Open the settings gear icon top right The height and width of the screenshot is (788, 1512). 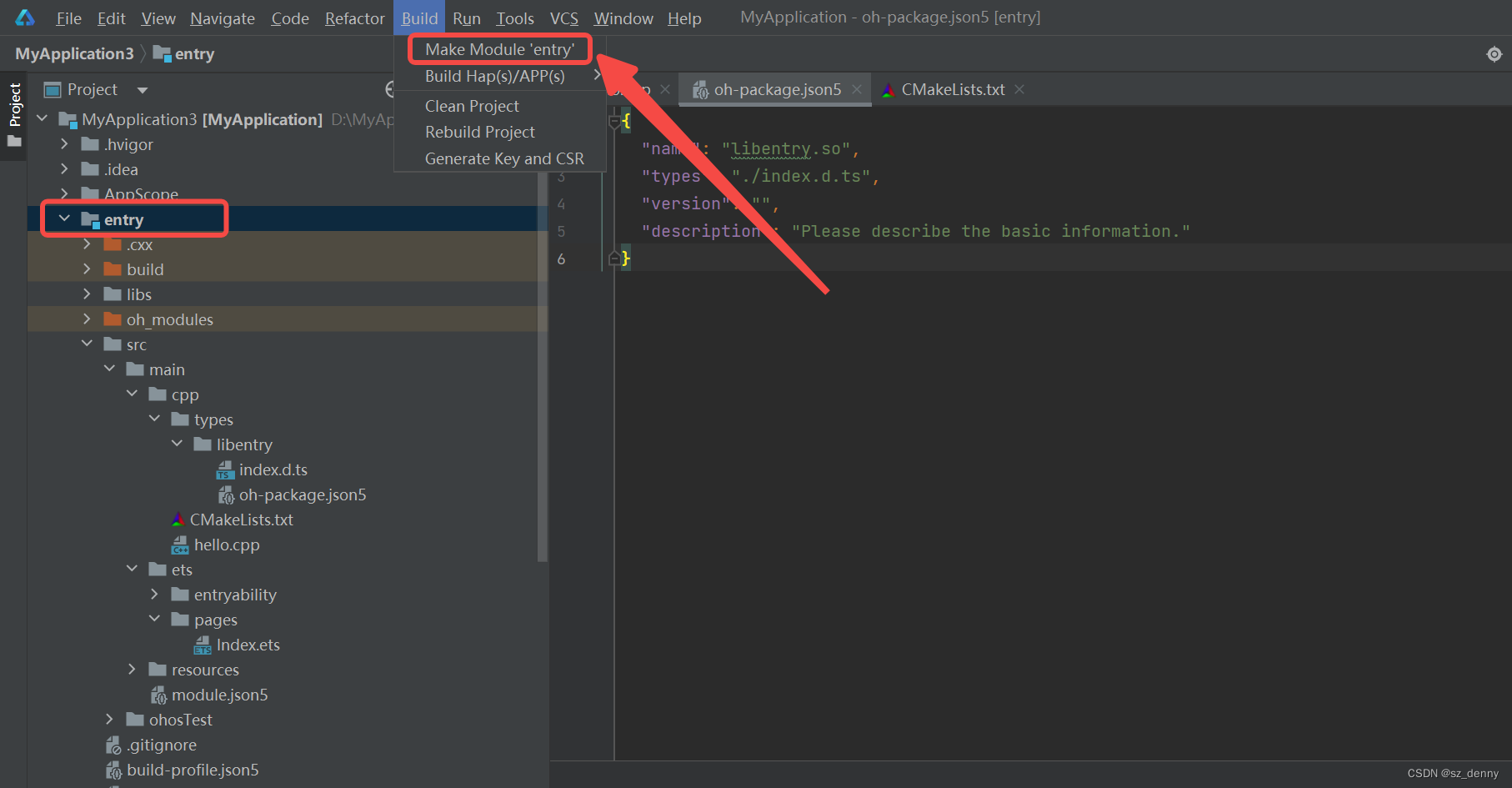click(x=1494, y=53)
